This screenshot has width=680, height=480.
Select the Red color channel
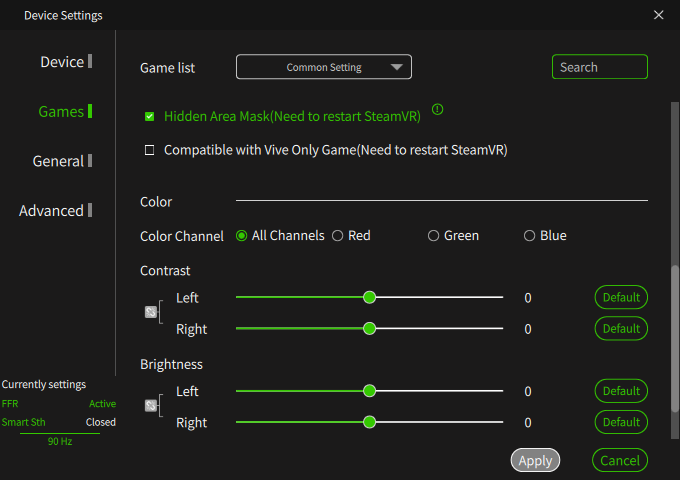pos(337,235)
